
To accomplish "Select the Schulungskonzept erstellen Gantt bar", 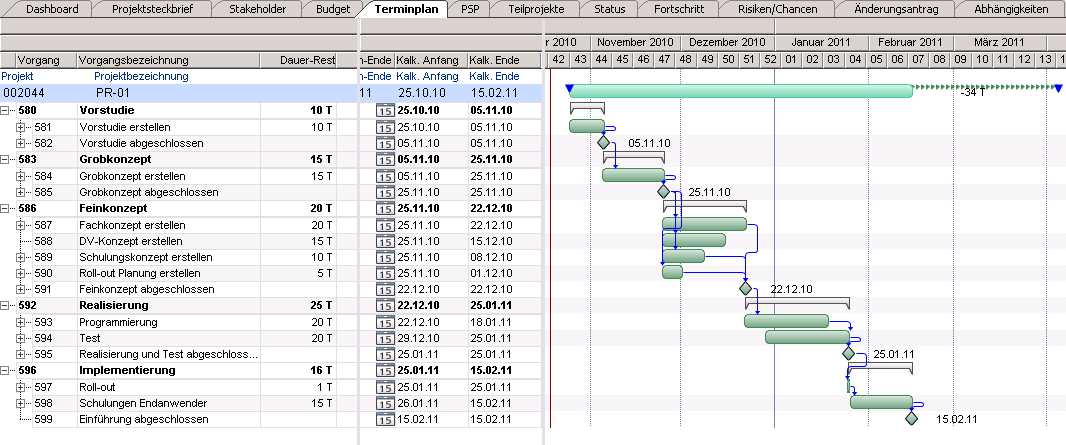I will (683, 256).
